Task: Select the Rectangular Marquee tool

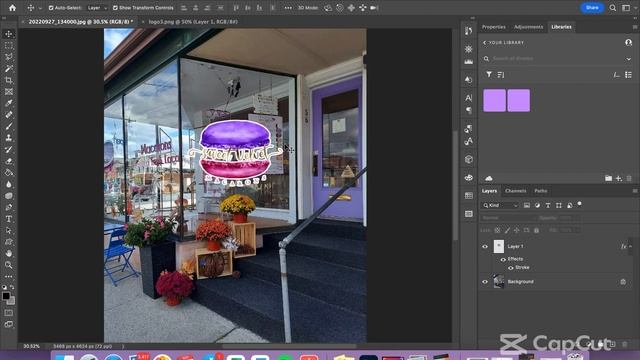Action: [9, 46]
